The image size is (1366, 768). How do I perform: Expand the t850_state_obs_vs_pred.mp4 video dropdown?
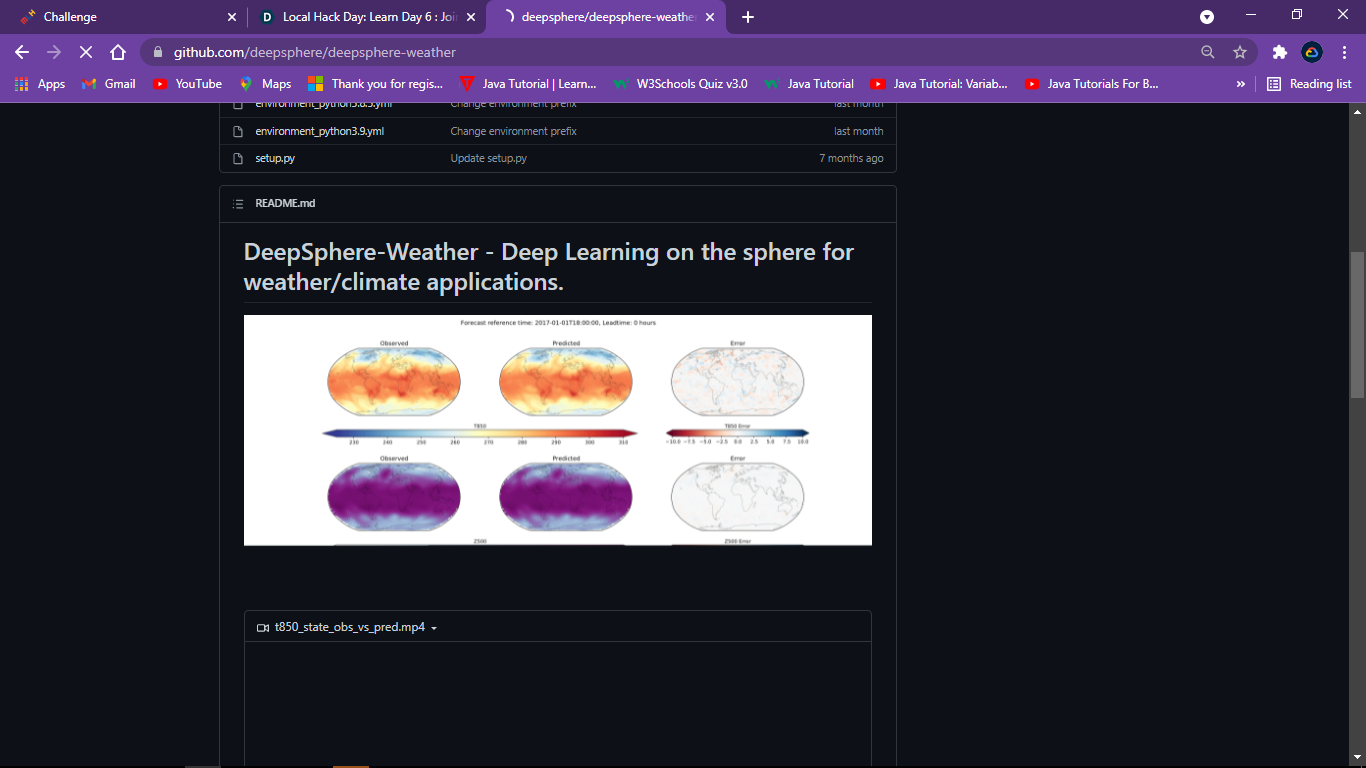click(x=433, y=628)
